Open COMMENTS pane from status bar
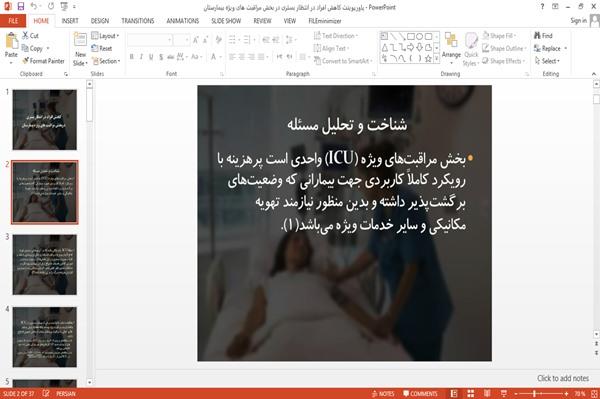 420,394
